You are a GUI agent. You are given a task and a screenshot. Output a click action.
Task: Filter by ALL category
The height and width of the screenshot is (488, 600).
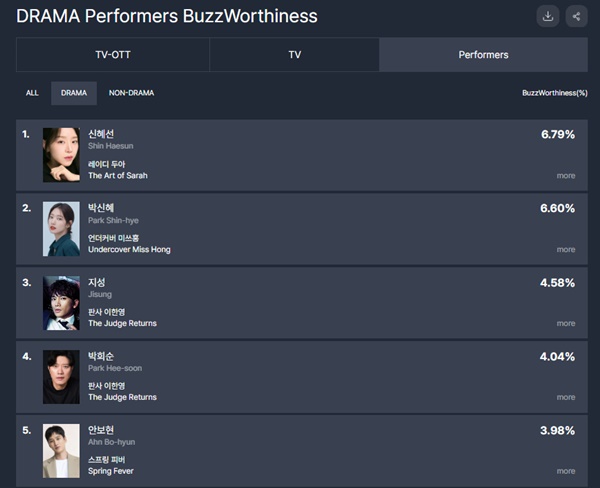(32, 93)
